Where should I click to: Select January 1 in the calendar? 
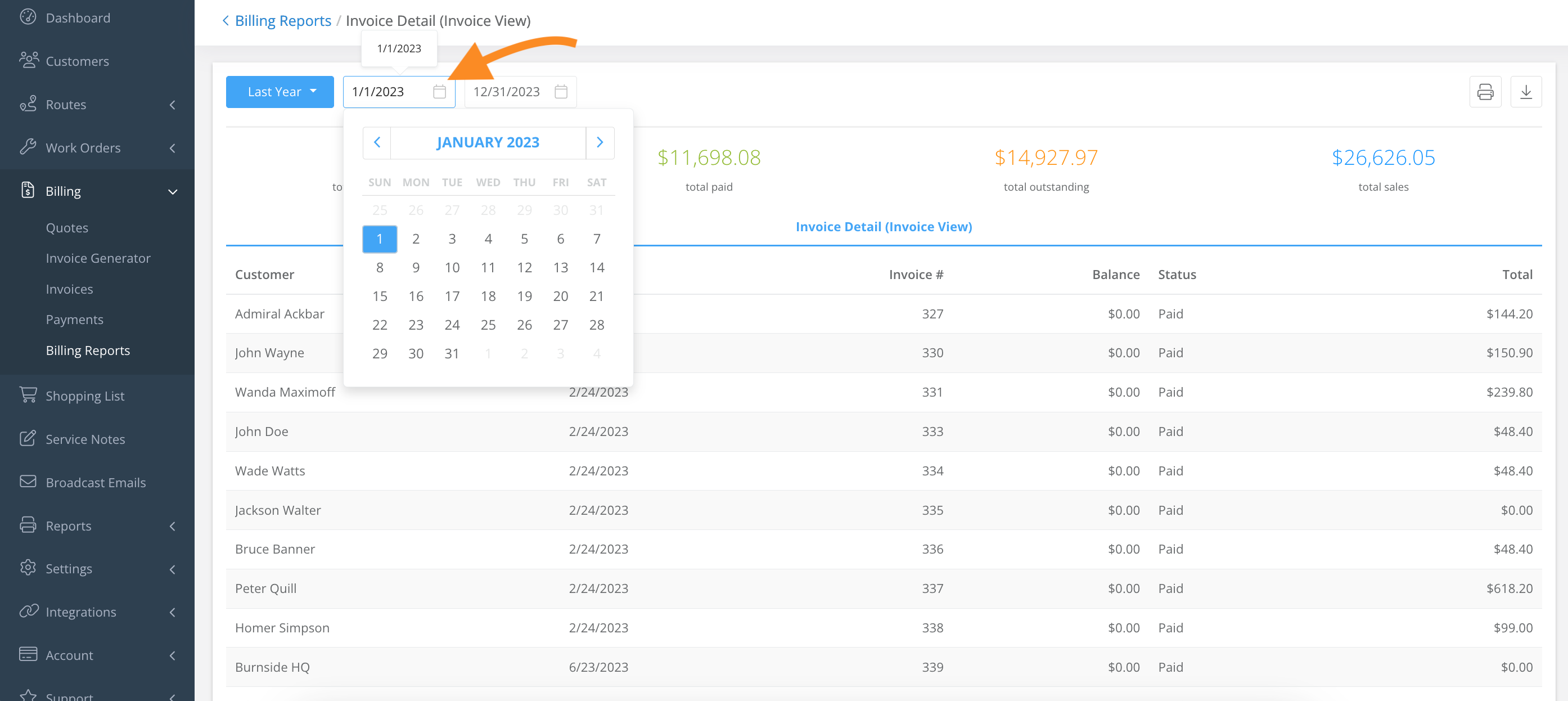pos(380,239)
